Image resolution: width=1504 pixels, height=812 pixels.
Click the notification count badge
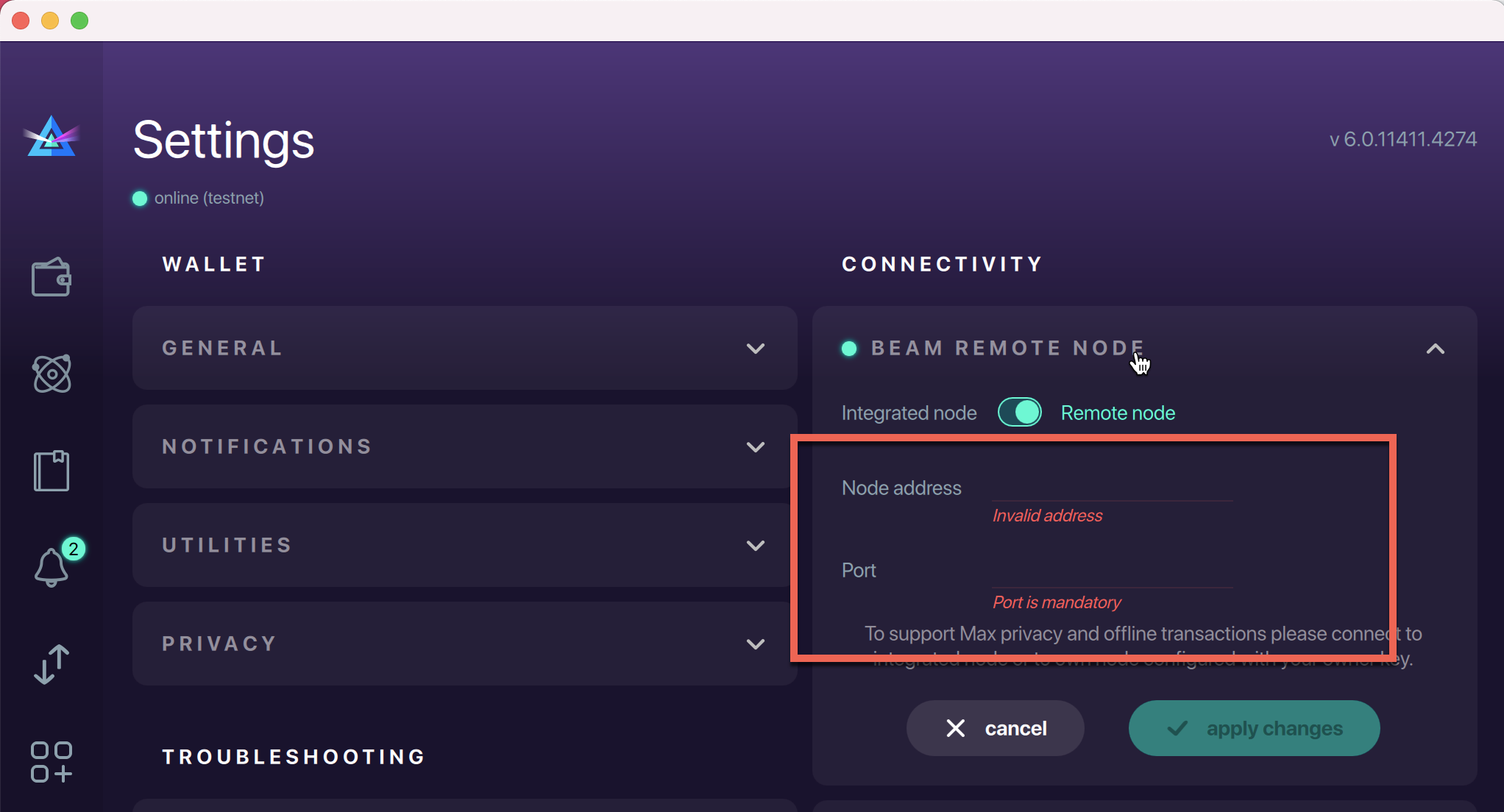coord(73,547)
